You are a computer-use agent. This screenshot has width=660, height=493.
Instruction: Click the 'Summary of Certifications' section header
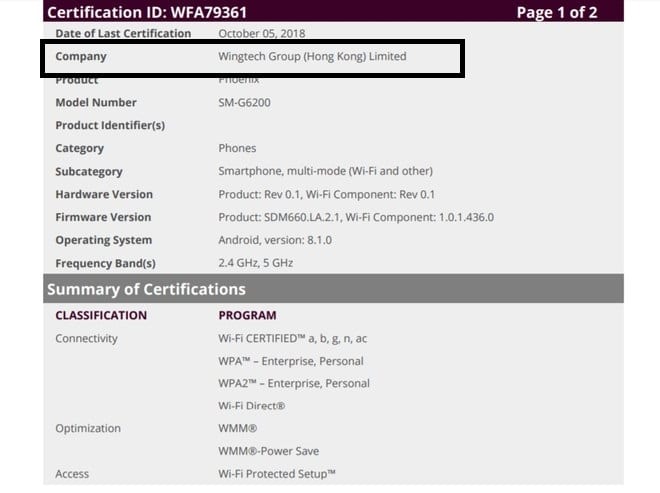click(x=146, y=289)
